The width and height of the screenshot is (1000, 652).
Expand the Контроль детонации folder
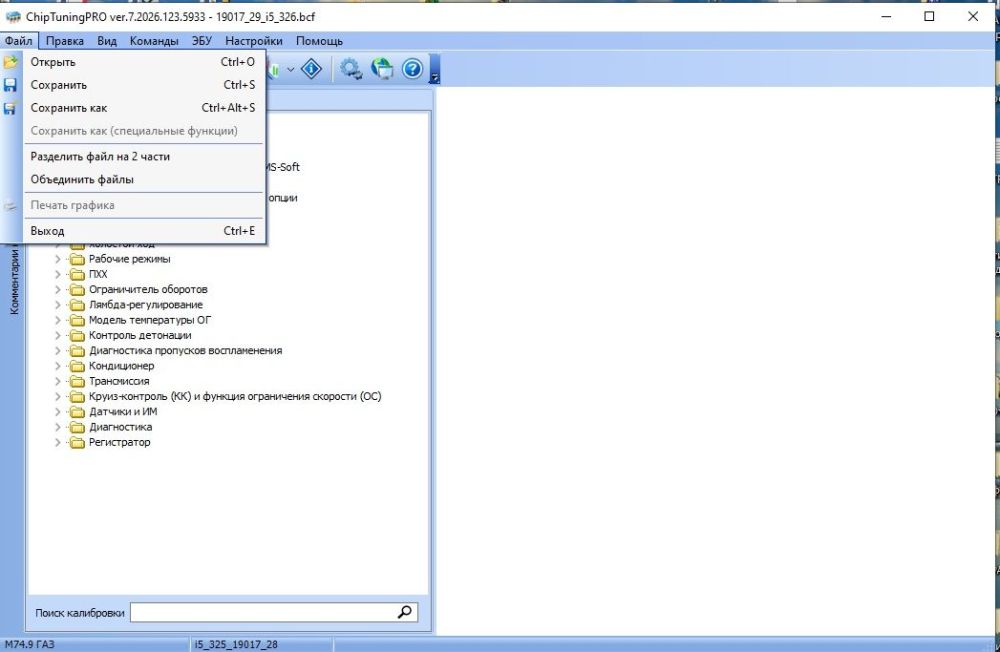(x=57, y=336)
